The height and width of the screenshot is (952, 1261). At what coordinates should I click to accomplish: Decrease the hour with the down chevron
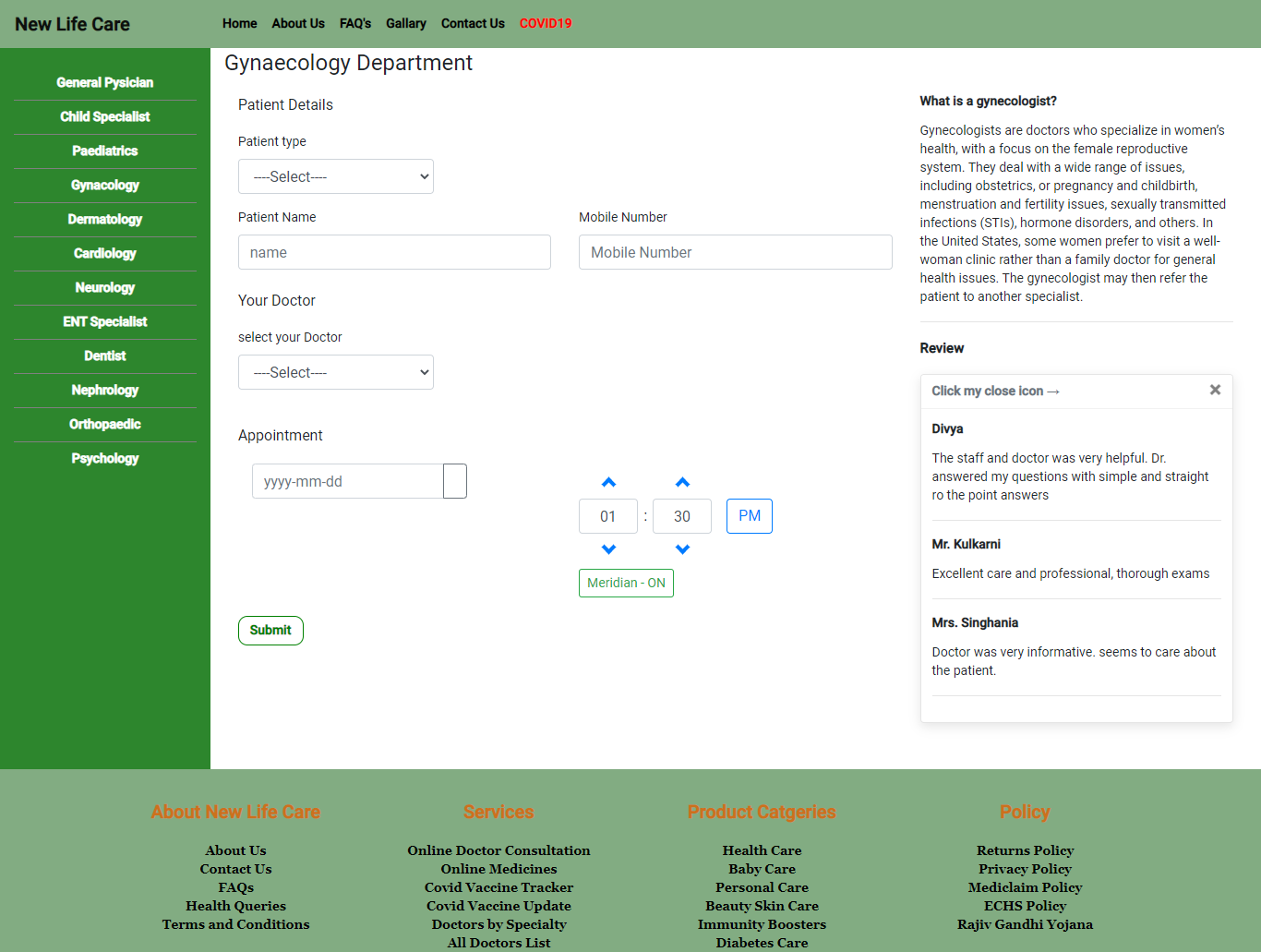click(608, 549)
